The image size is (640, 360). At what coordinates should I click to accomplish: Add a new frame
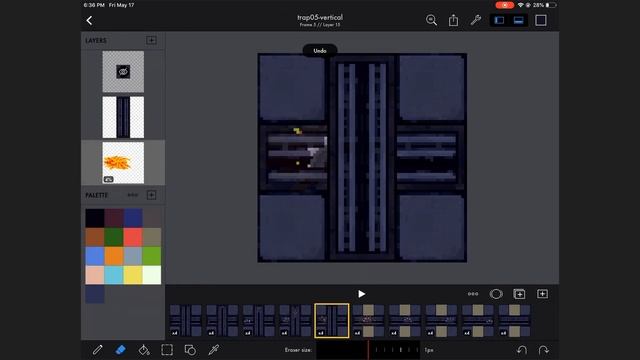point(542,294)
